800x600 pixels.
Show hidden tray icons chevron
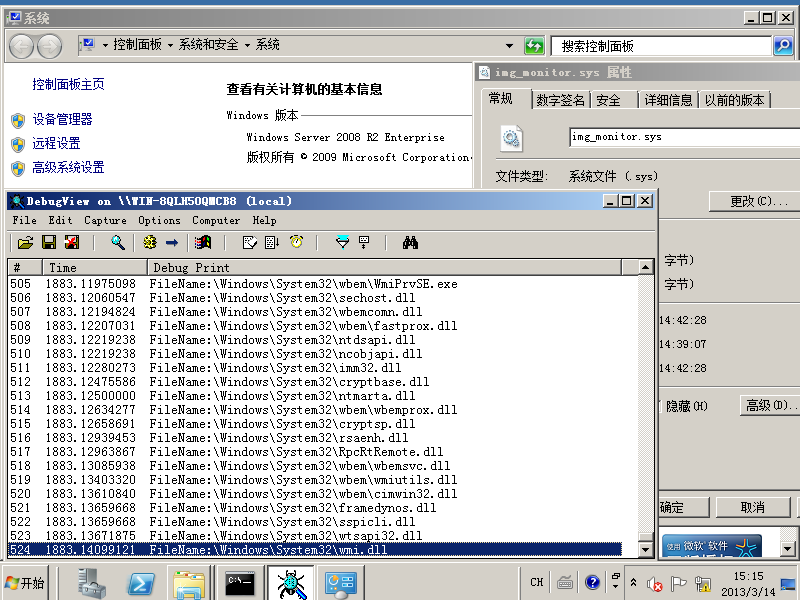634,582
